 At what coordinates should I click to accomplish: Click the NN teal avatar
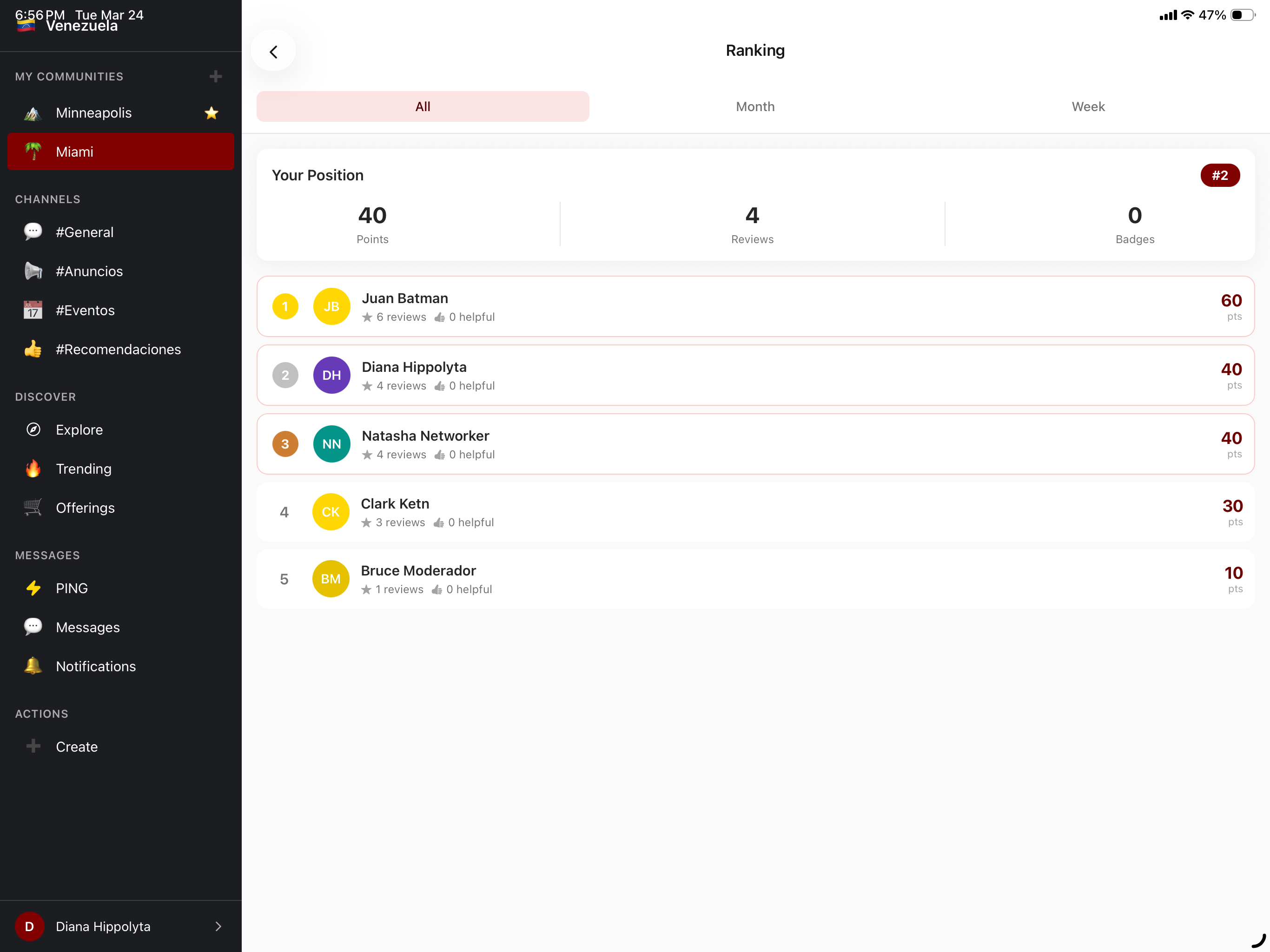[x=331, y=444]
